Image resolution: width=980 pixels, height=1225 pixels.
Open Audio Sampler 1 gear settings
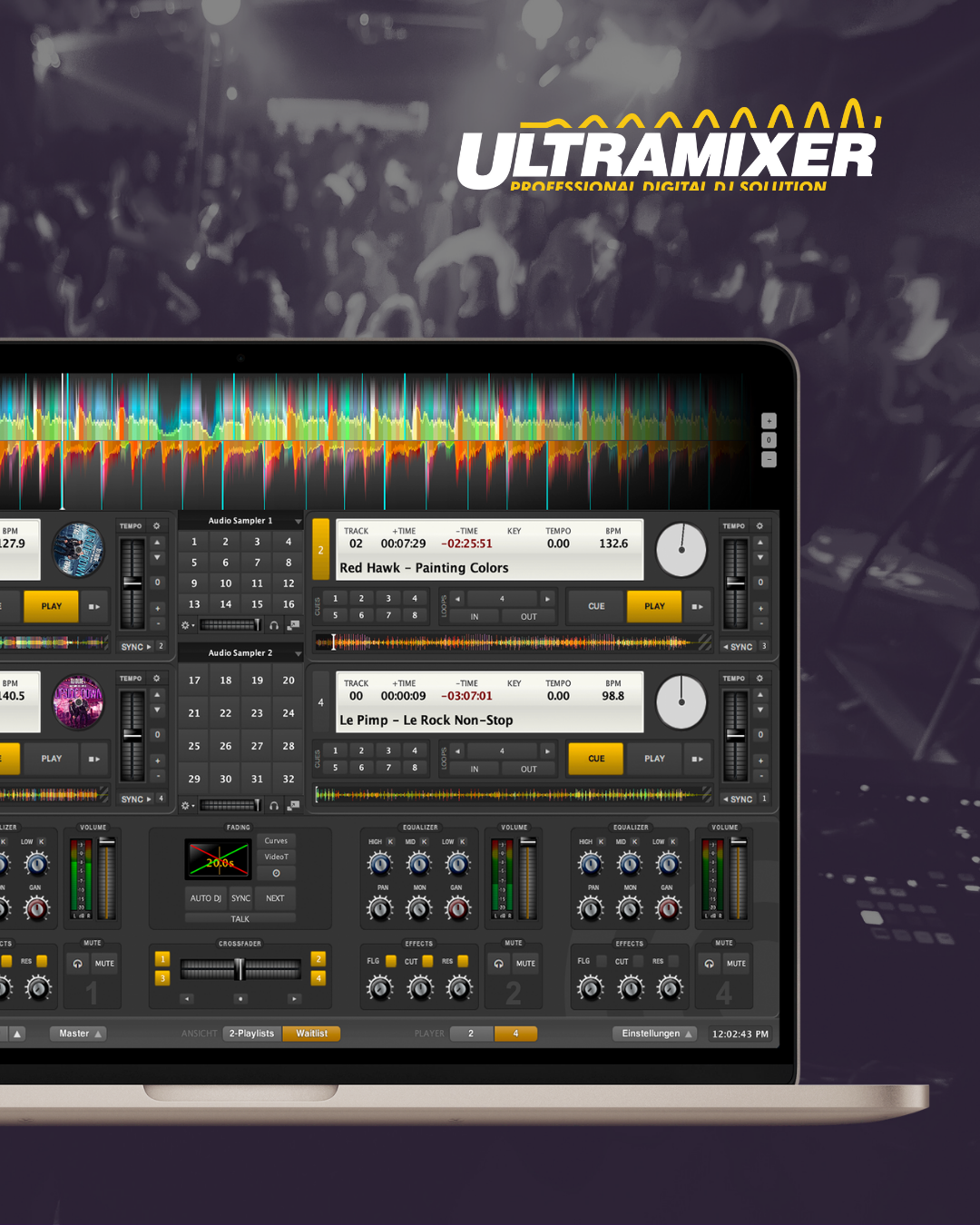tap(187, 625)
